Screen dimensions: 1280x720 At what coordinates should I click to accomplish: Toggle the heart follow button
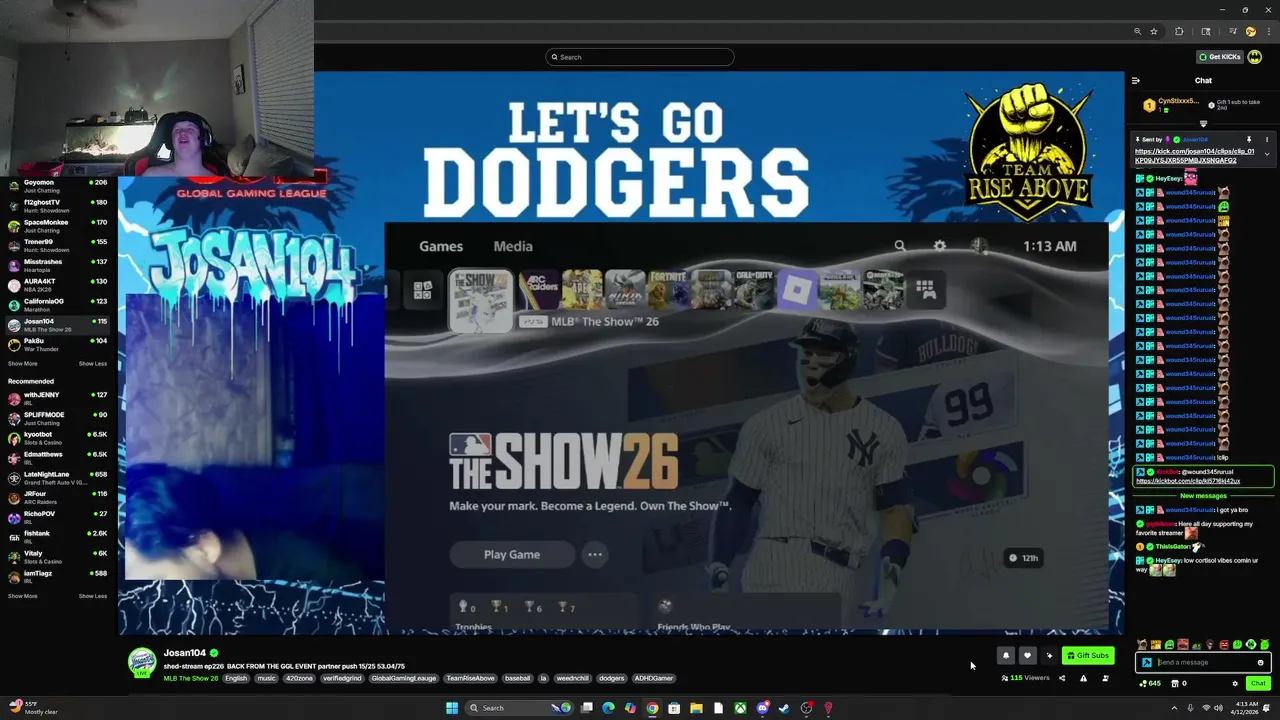tap(1027, 656)
